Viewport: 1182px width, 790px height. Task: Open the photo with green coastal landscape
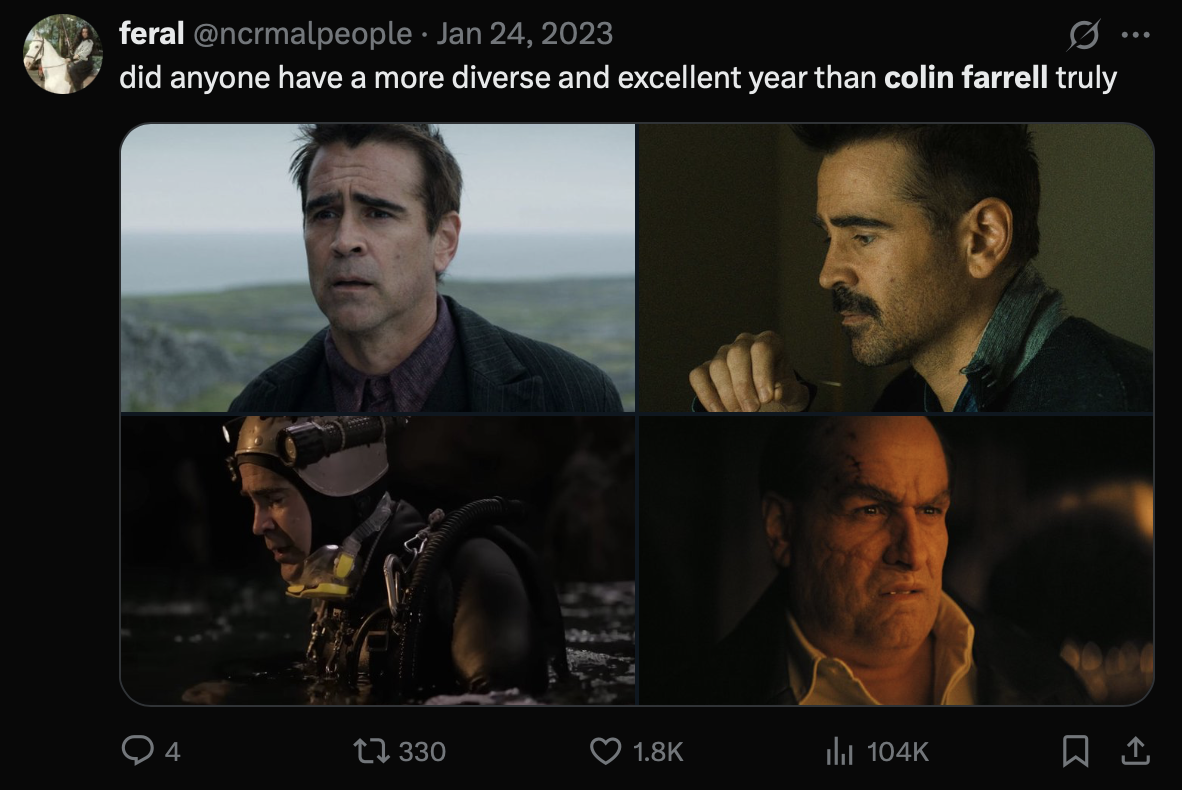pos(378,267)
